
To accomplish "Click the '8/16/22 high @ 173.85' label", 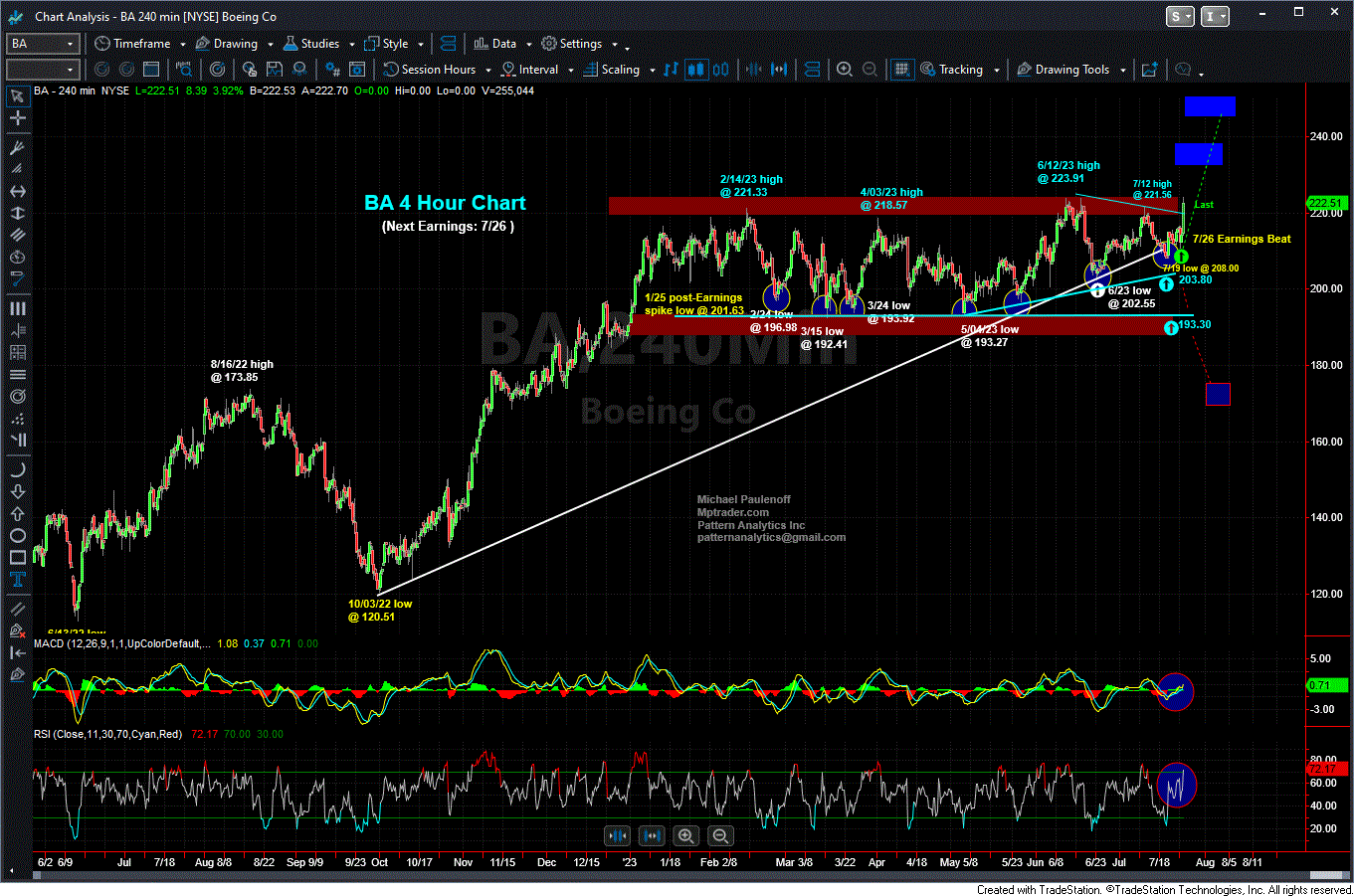I will tap(241, 371).
